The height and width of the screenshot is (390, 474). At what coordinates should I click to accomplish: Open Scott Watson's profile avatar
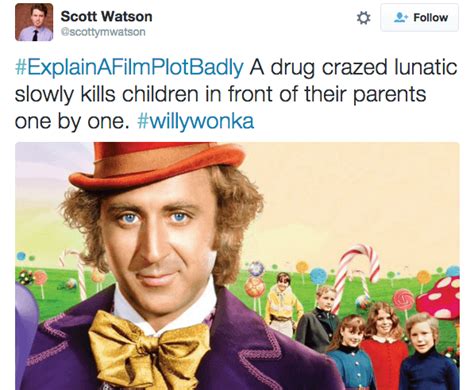click(34, 22)
